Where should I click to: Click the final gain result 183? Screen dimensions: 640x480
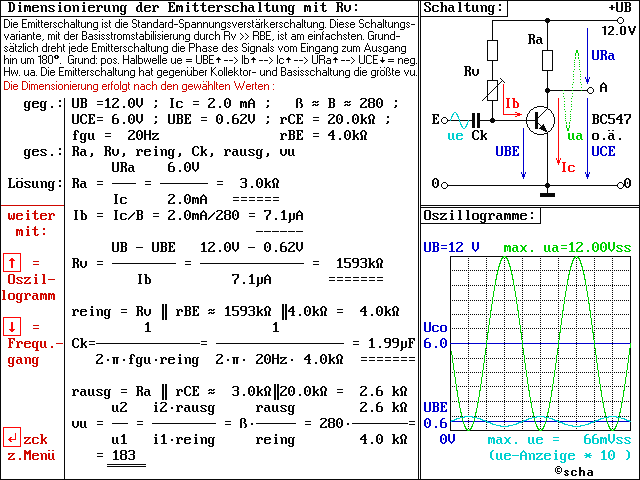[123, 455]
